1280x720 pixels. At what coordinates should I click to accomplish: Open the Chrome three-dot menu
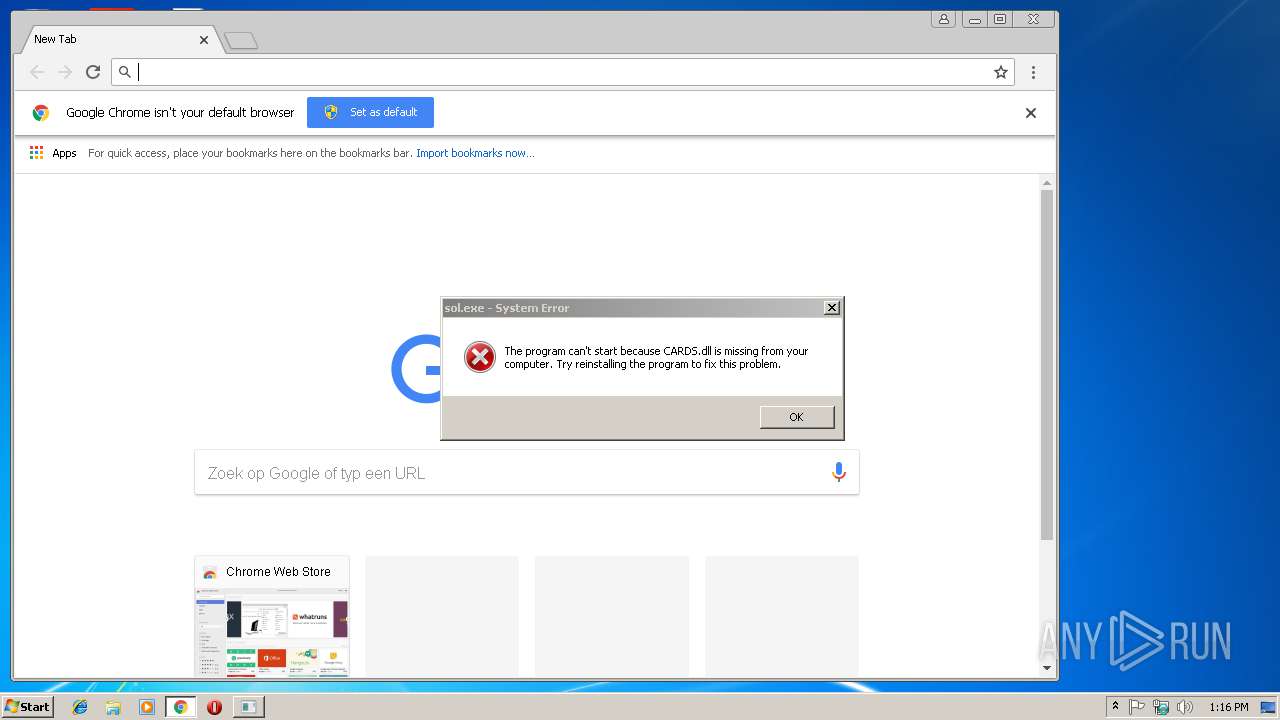tap(1033, 72)
